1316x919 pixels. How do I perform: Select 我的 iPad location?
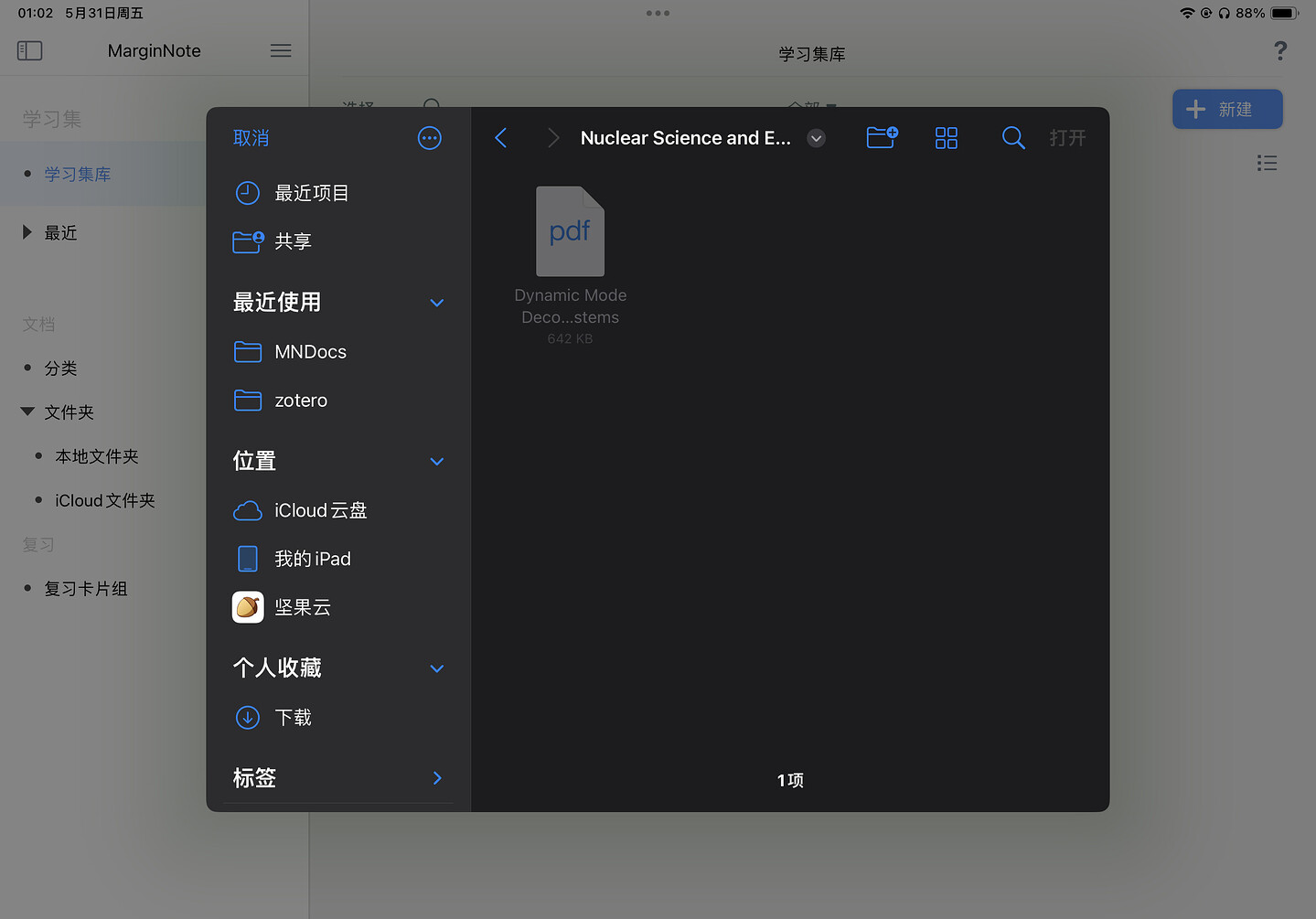(x=312, y=559)
